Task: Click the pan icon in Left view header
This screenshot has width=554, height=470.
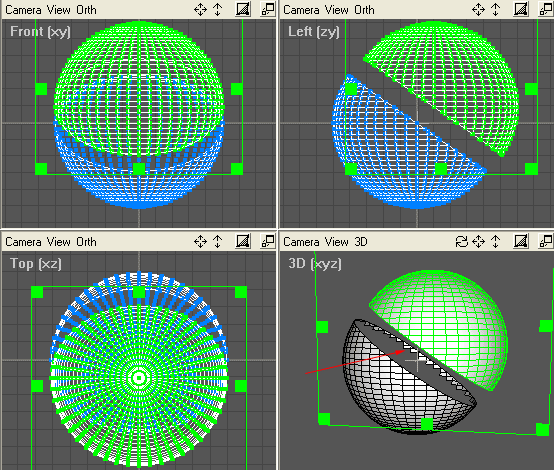Action: click(478, 10)
